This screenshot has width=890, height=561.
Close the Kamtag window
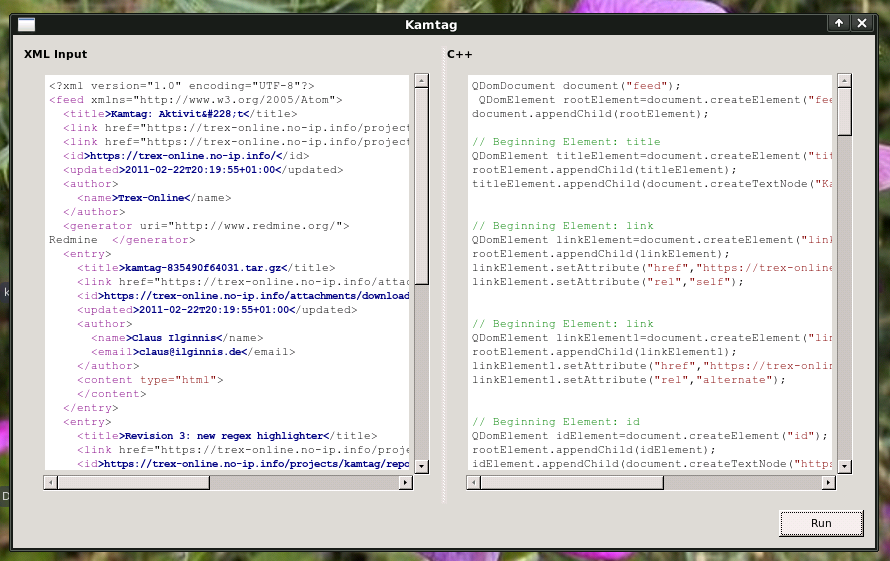(x=862, y=23)
